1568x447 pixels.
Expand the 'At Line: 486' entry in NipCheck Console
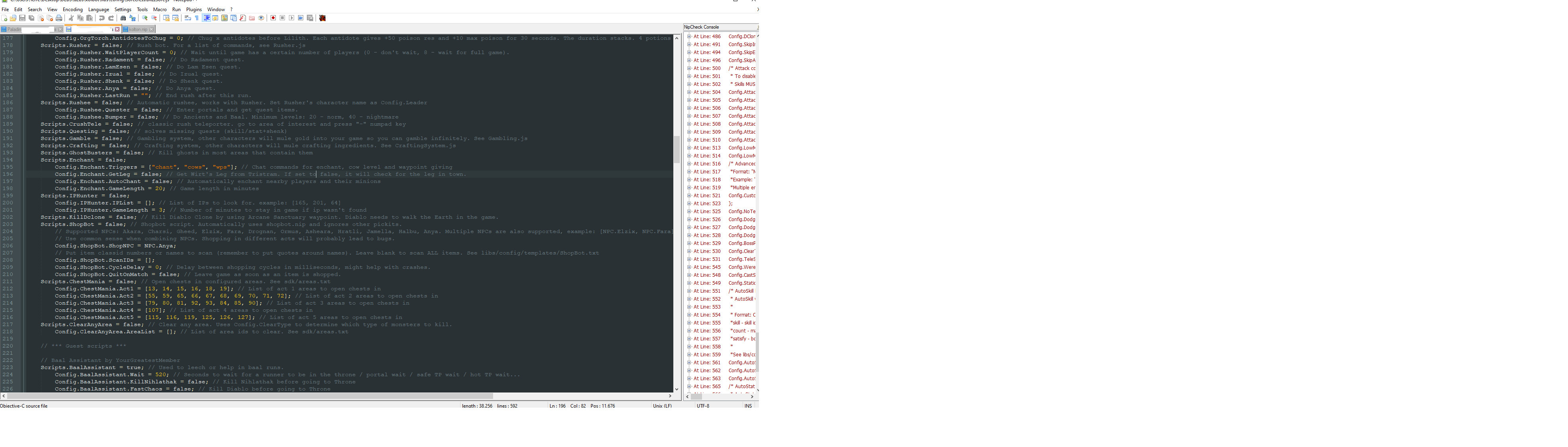688,37
